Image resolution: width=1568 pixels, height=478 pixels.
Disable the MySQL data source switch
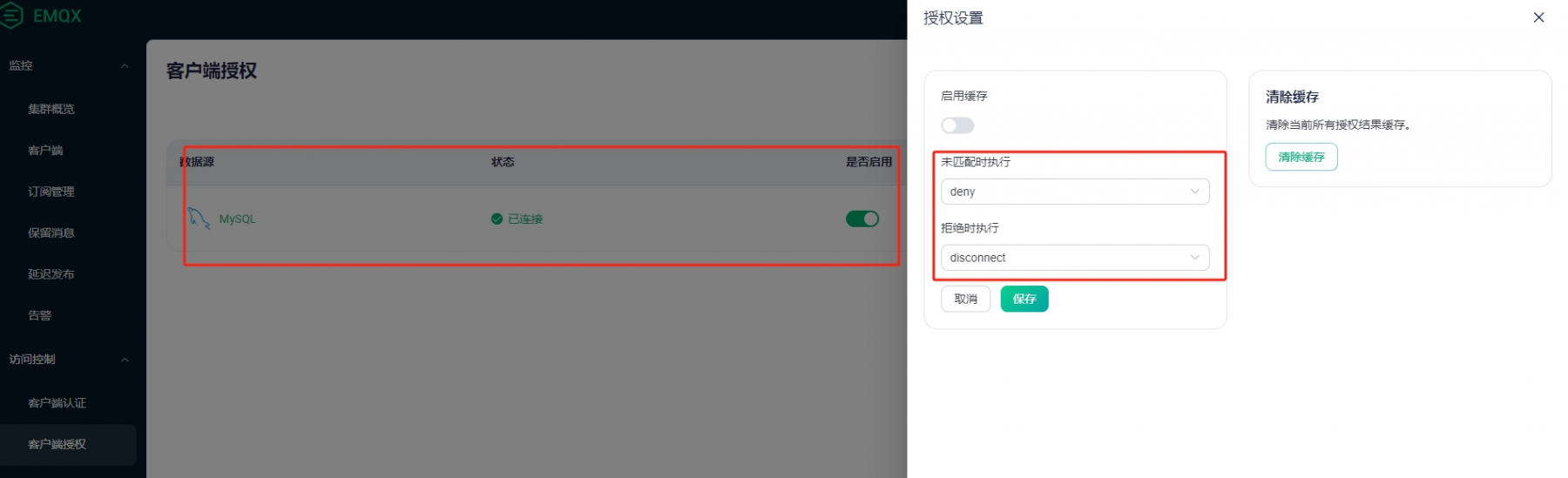862,219
